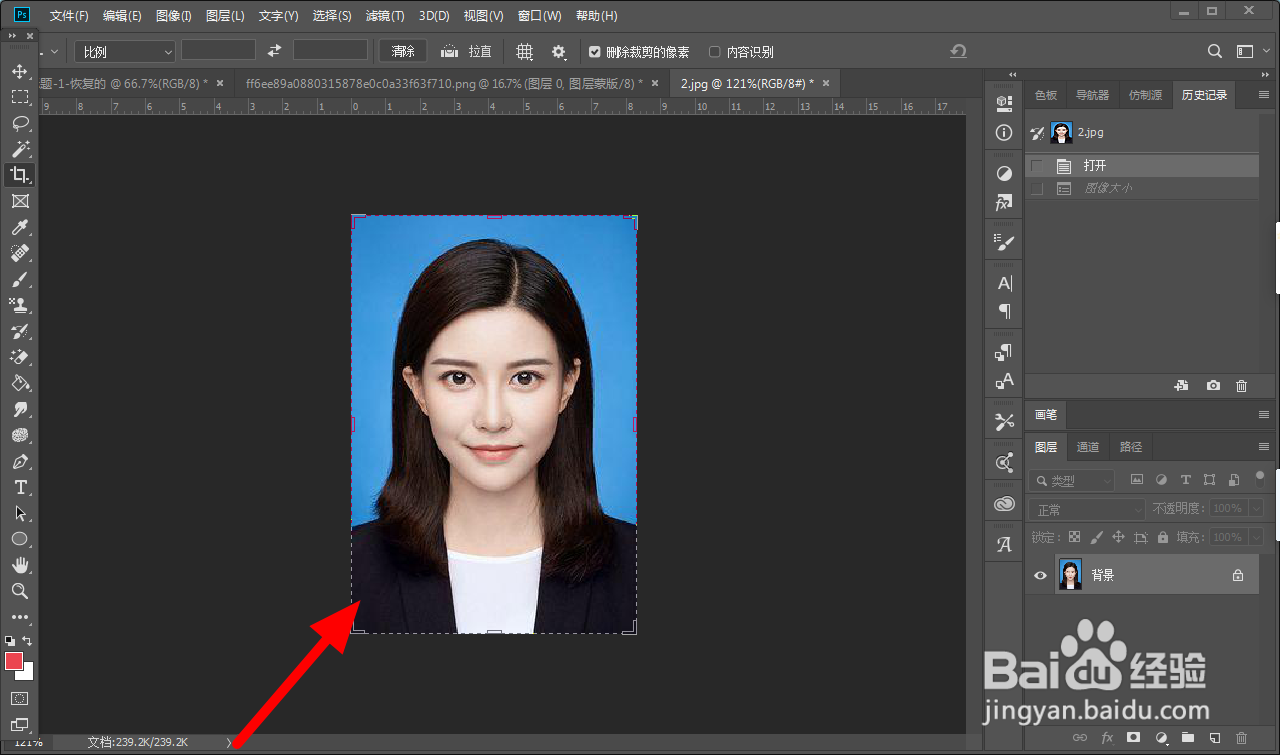Create new snapshot camera icon in History
Screen dimensions: 1280x755
point(1213,386)
